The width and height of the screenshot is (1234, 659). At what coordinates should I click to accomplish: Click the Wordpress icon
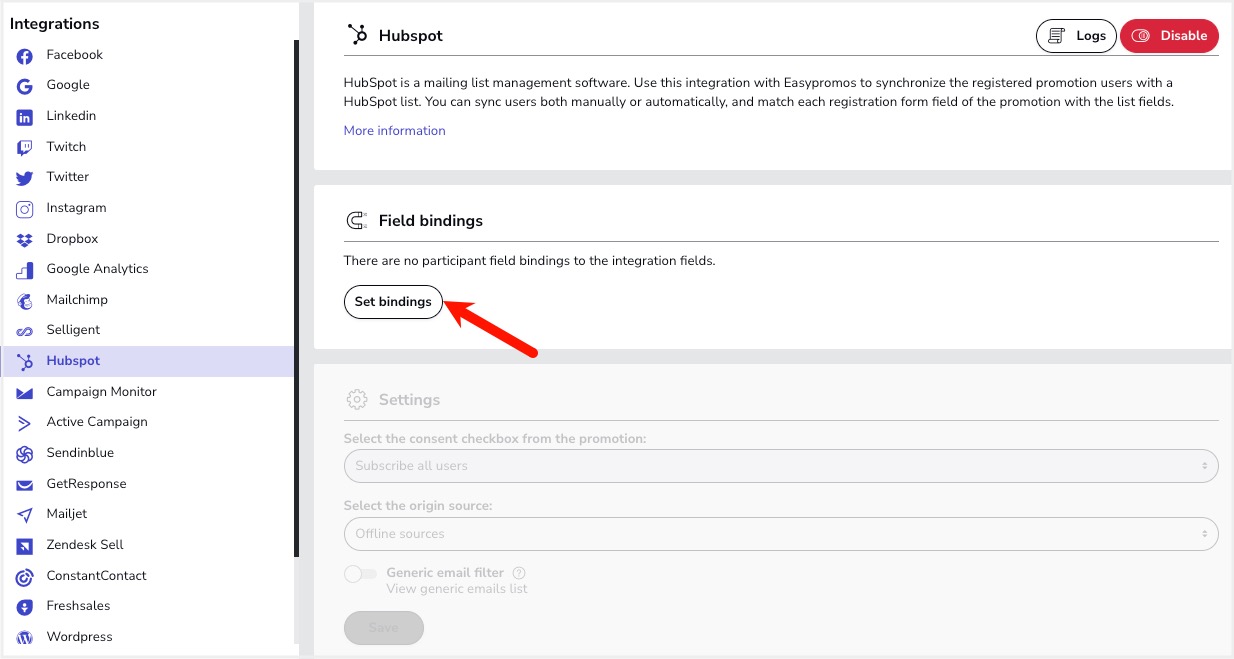[x=25, y=638]
